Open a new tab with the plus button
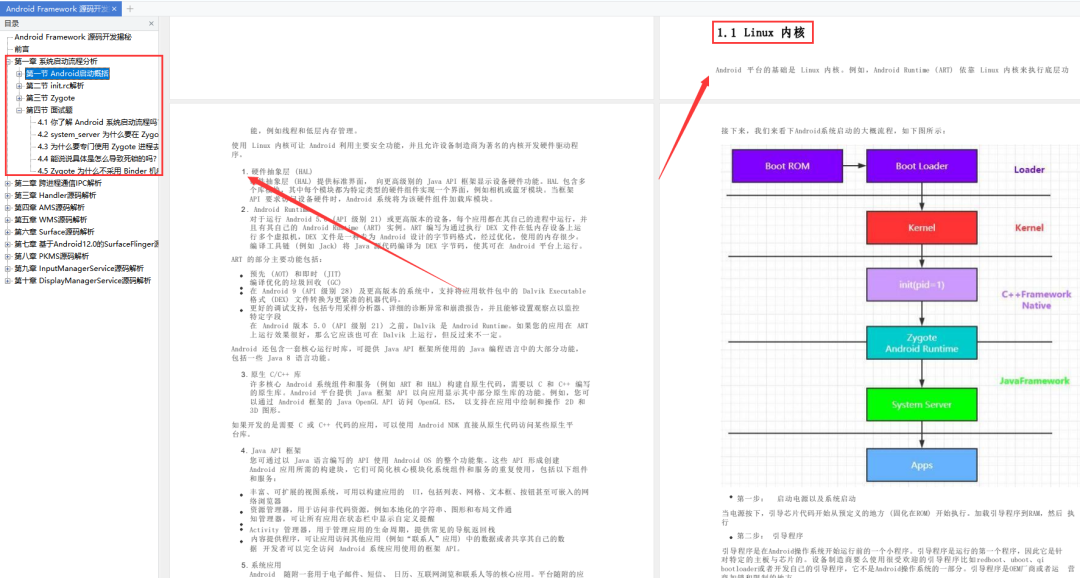 (130, 9)
